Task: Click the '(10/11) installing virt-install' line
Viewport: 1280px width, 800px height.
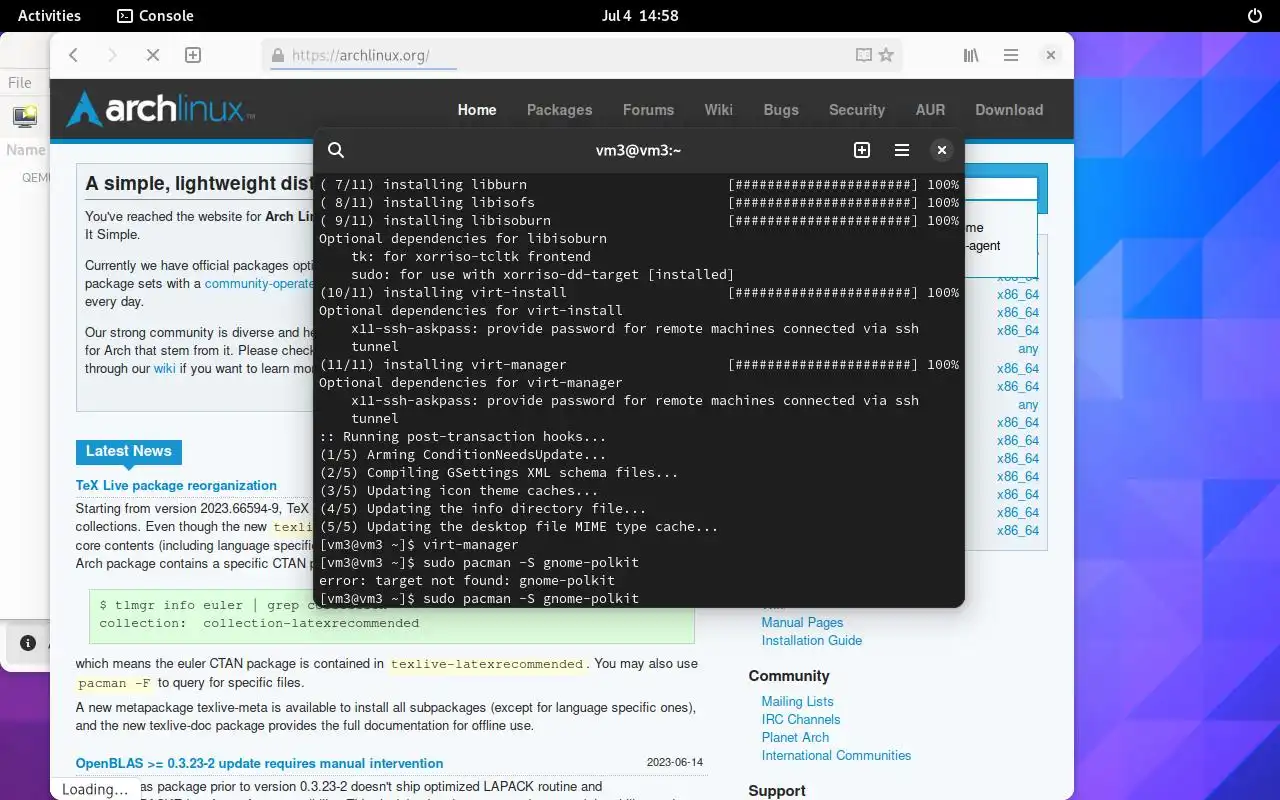Action: (639, 292)
